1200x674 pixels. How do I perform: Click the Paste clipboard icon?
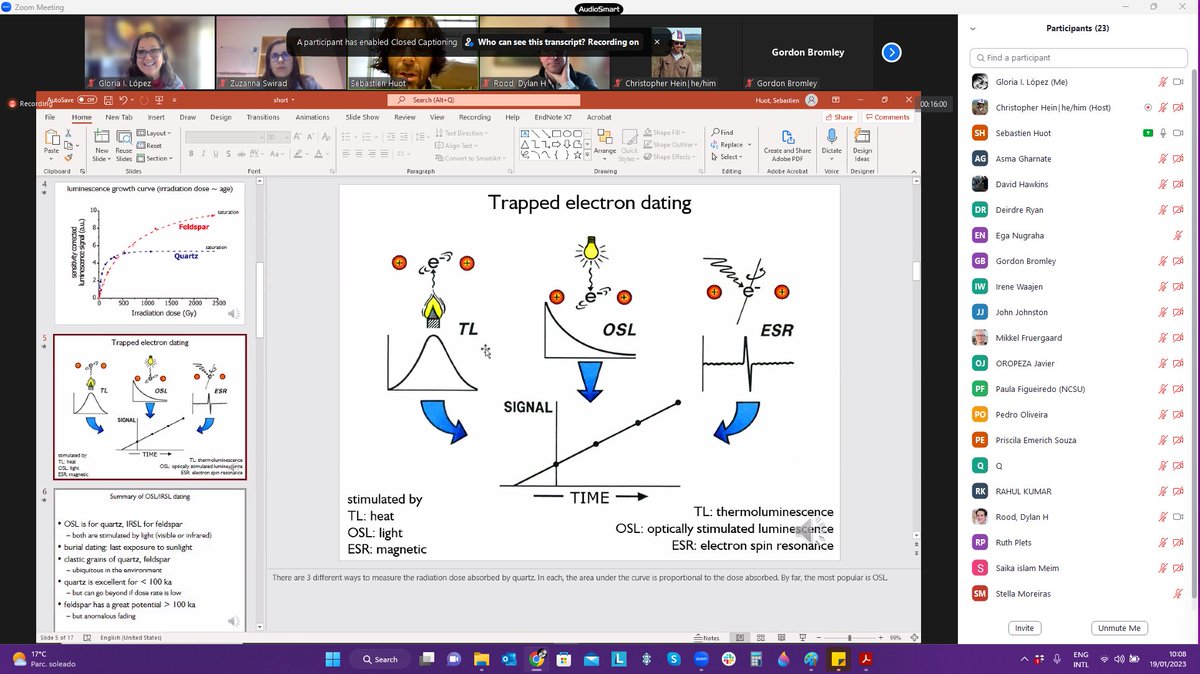(51, 139)
